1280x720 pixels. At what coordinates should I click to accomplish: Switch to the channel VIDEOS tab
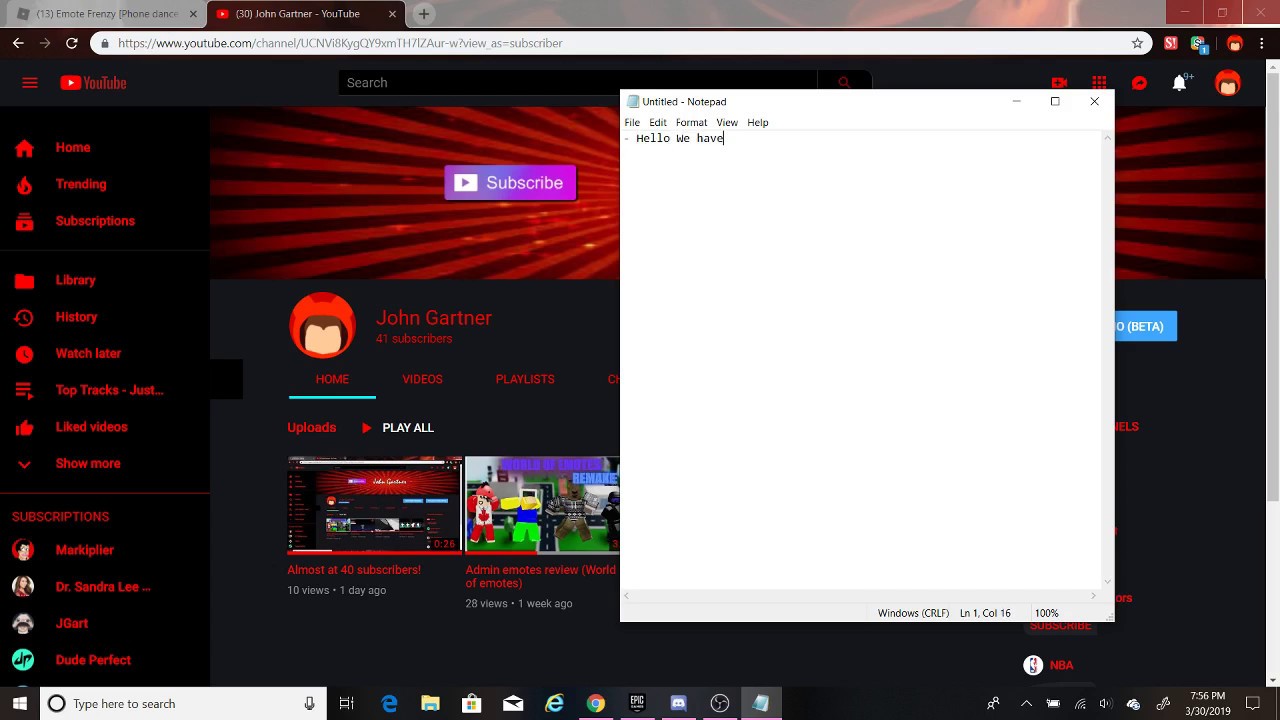click(422, 379)
